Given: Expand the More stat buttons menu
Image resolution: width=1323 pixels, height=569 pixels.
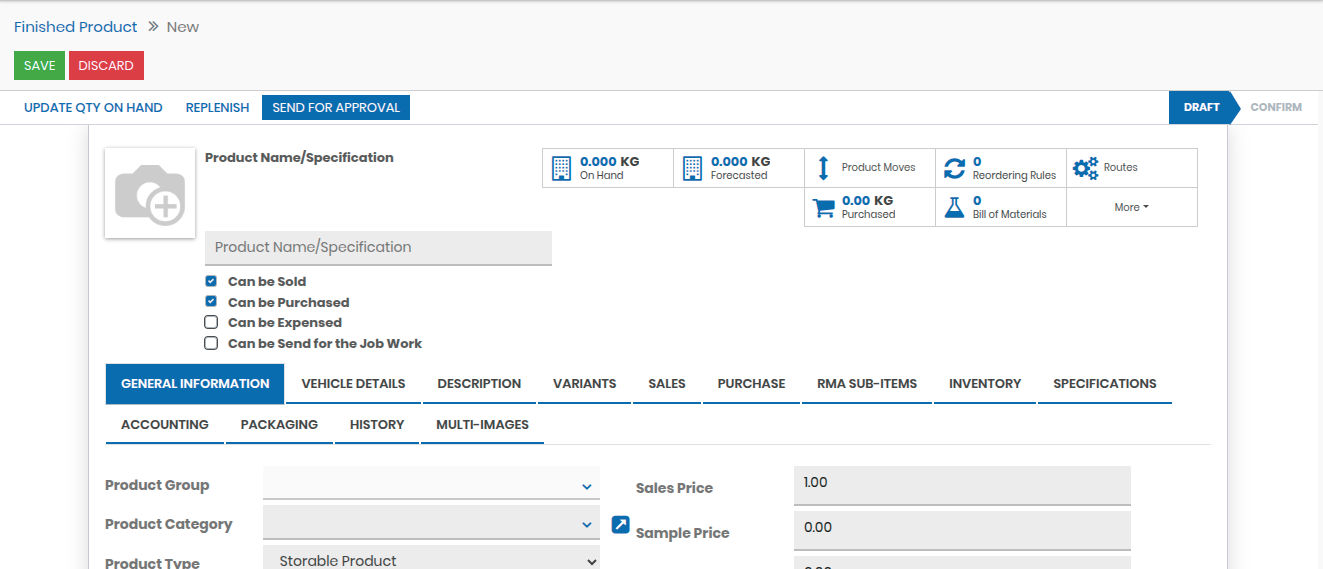Looking at the screenshot, I should pyautogui.click(x=1131, y=207).
